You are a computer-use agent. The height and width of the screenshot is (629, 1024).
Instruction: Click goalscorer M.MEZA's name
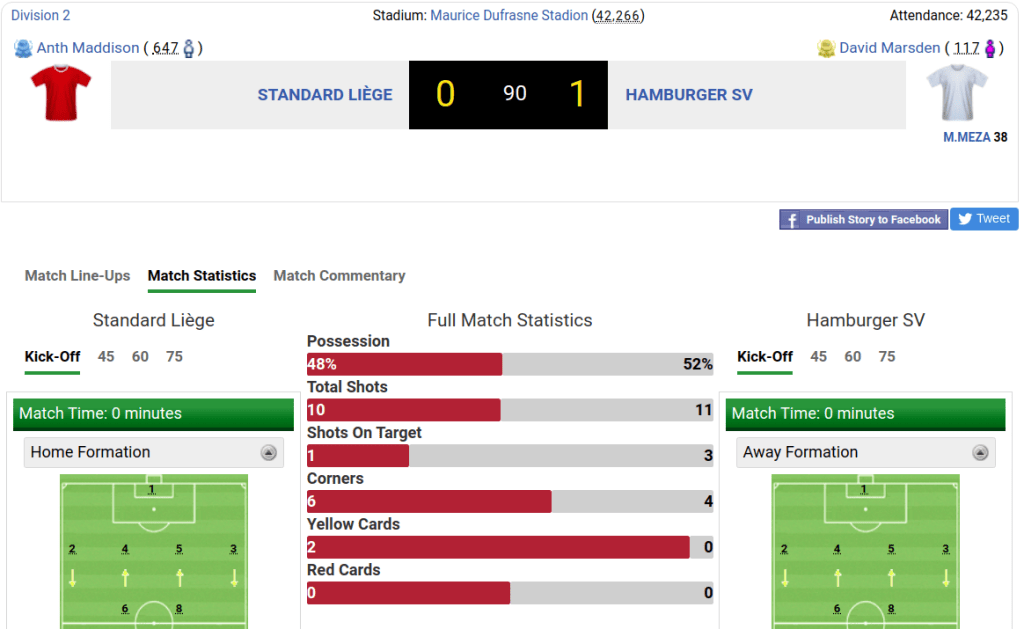[x=966, y=137]
